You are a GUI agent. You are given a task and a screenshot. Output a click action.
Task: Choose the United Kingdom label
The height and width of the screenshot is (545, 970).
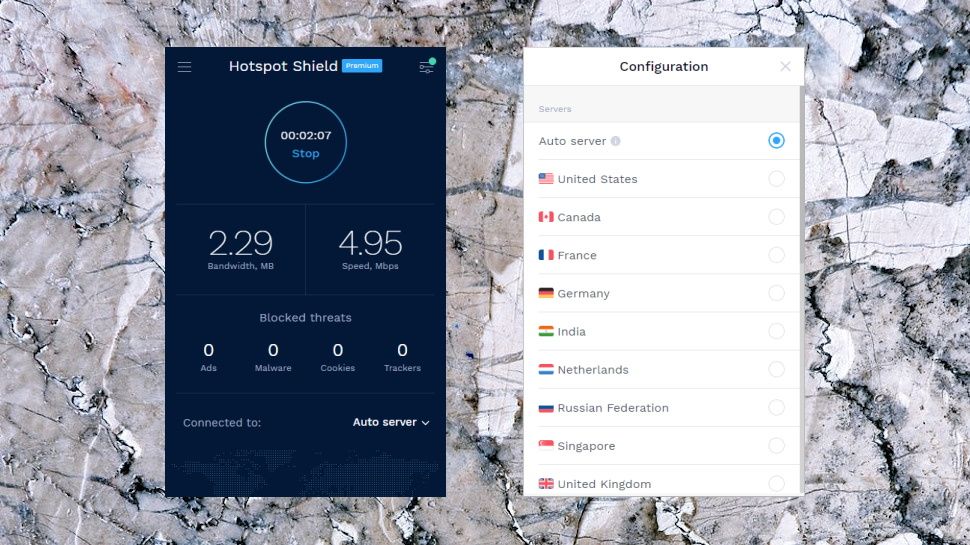click(x=604, y=484)
